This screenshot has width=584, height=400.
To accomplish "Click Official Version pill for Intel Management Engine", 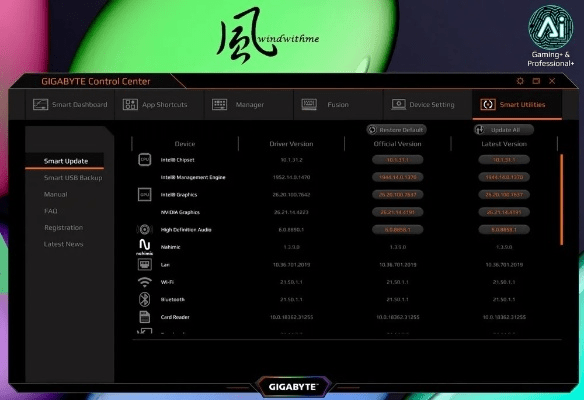I will pos(397,177).
